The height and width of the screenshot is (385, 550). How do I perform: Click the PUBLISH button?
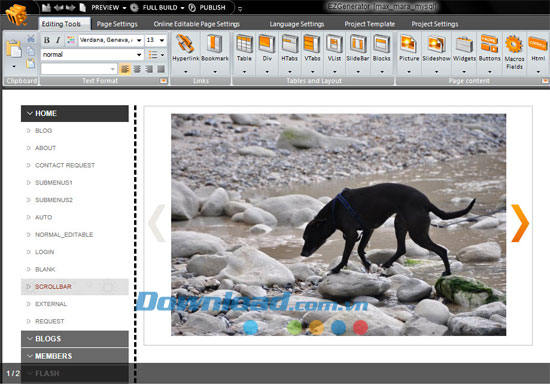[207, 7]
